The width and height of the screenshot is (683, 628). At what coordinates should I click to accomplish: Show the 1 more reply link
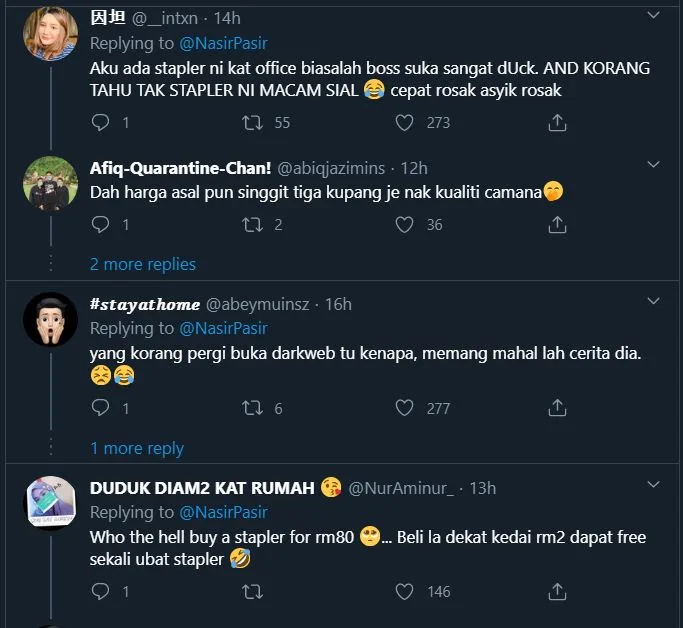point(137,448)
